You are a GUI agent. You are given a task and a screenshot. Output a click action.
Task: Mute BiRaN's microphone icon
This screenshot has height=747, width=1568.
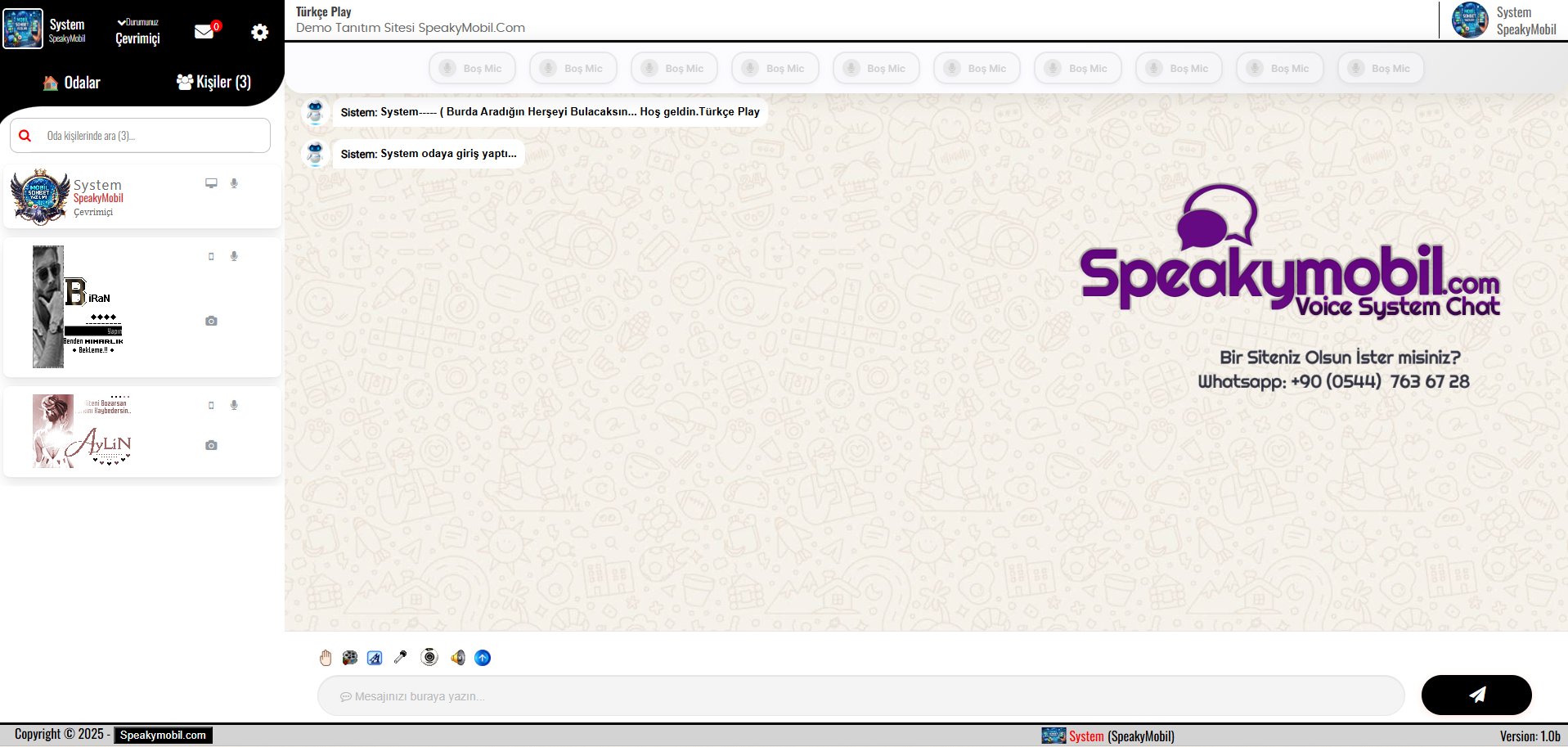pos(235,255)
